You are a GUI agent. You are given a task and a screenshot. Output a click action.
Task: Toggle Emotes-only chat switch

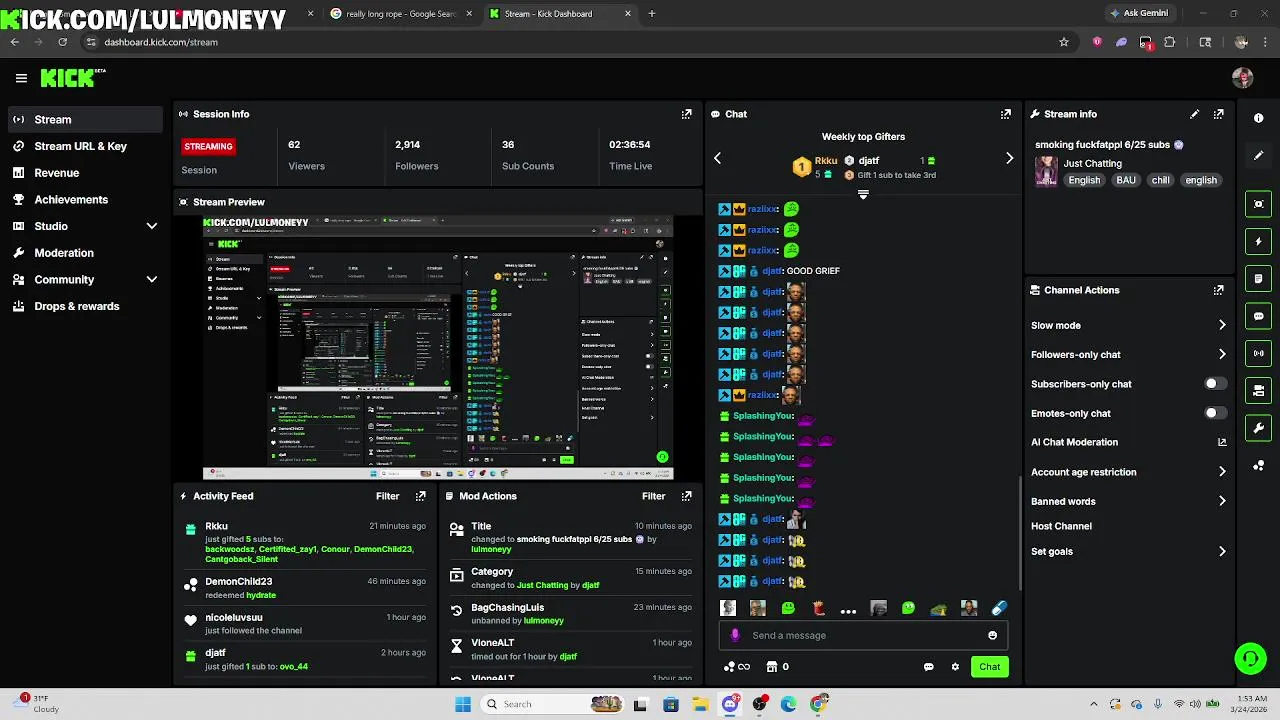[1215, 413]
